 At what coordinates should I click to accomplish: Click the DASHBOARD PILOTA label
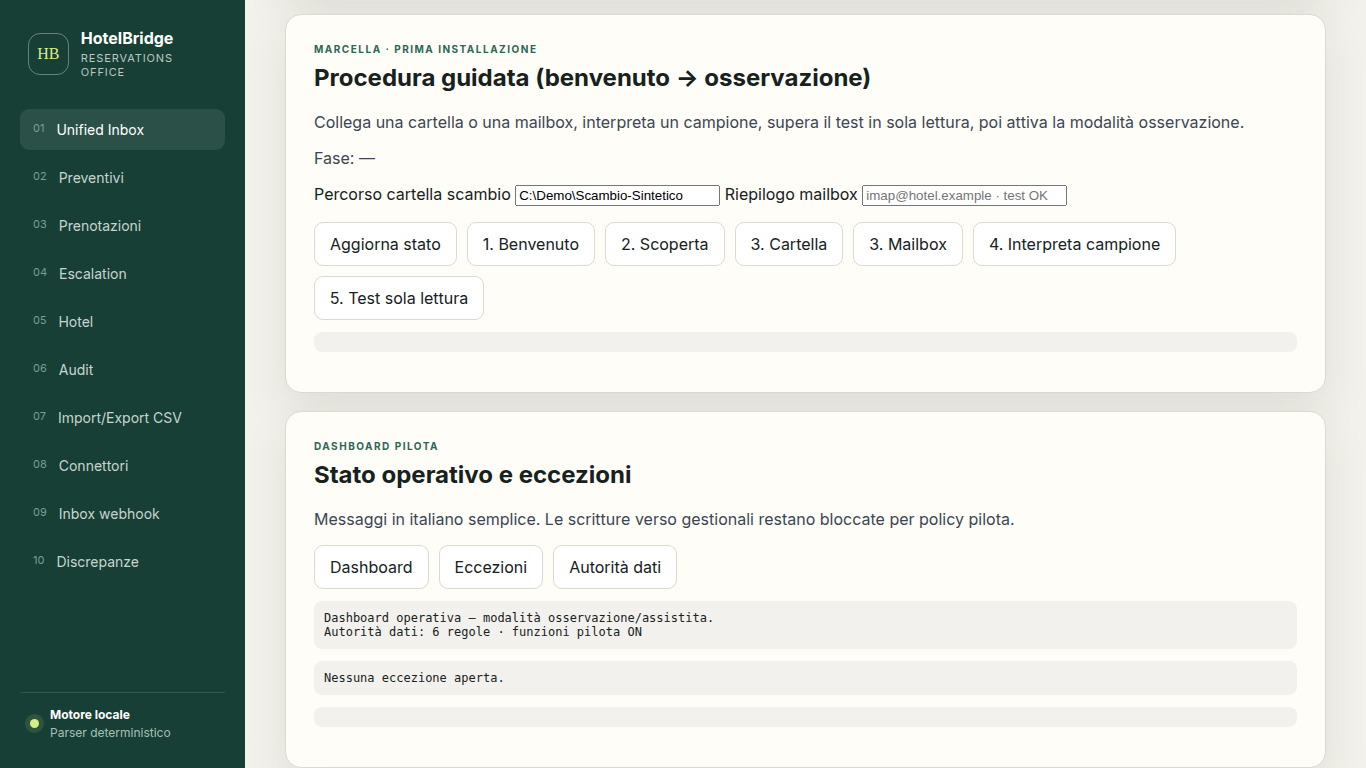[376, 446]
